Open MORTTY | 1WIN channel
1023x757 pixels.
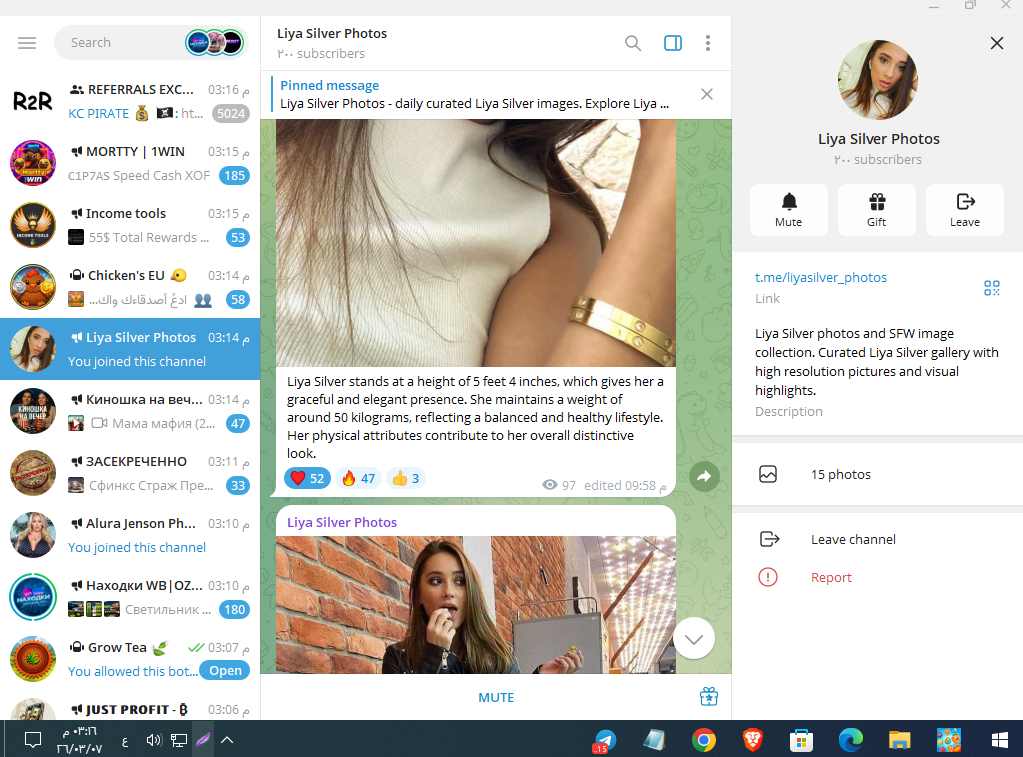click(x=130, y=163)
